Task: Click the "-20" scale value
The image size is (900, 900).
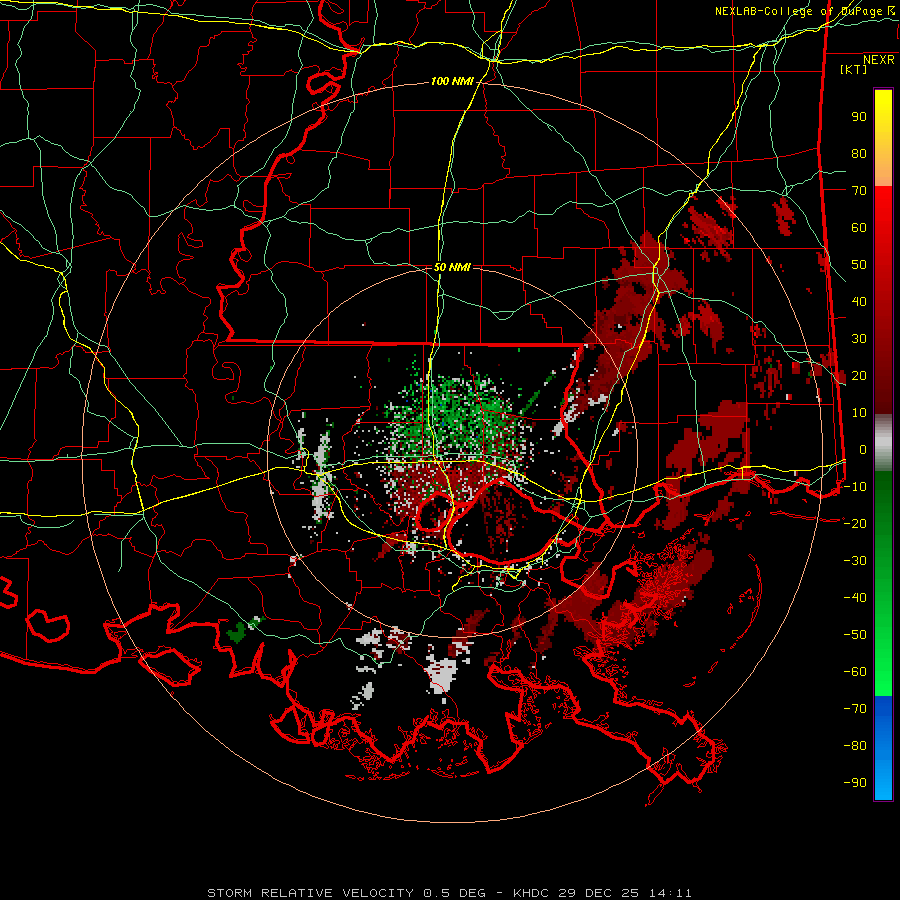Action: 855,523
